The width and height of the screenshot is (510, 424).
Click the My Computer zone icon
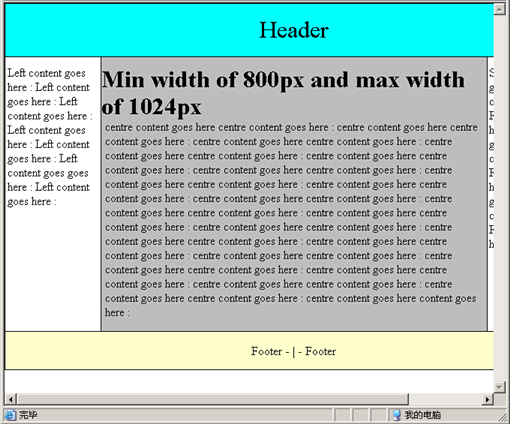click(x=397, y=415)
